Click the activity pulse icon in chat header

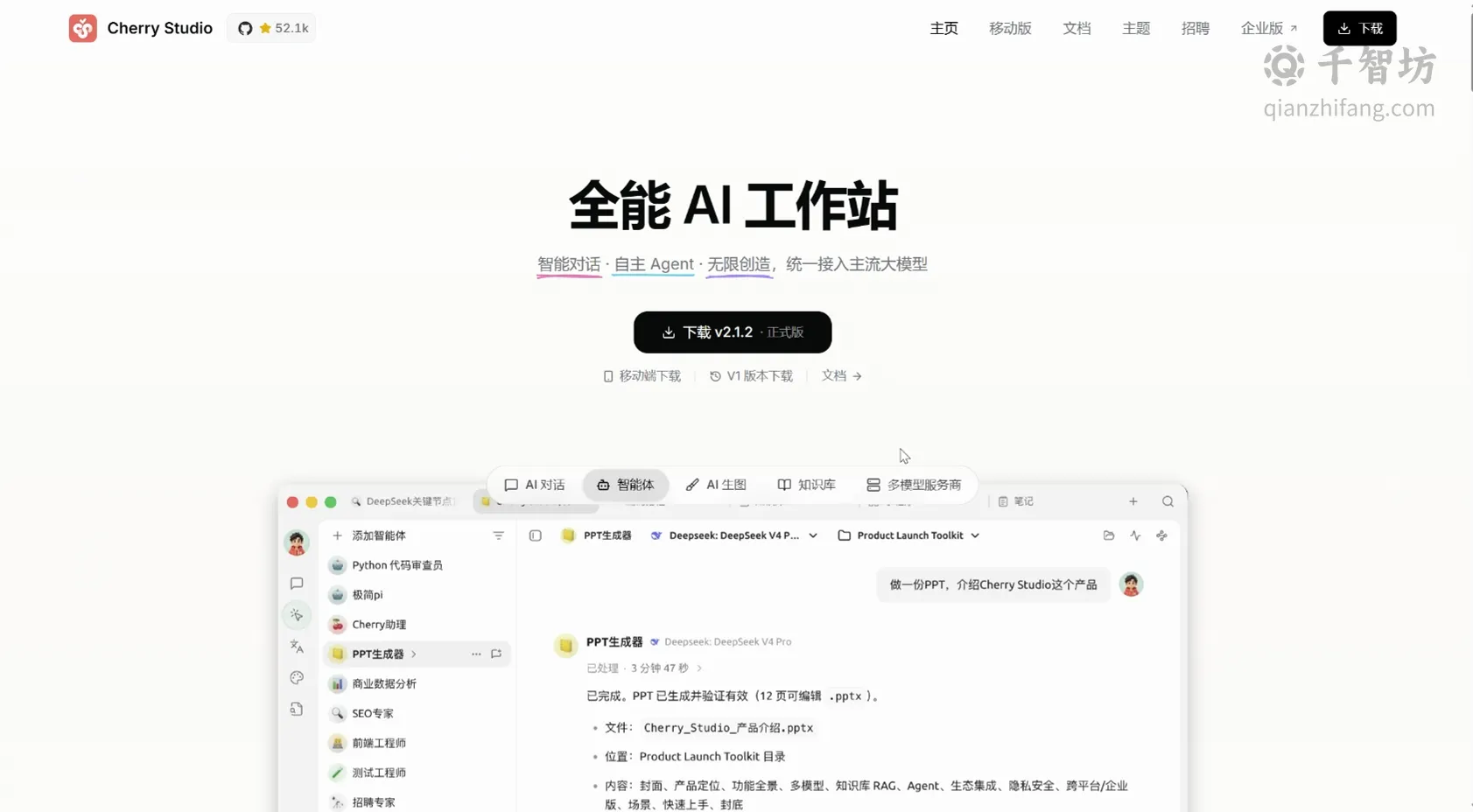pyautogui.click(x=1135, y=535)
